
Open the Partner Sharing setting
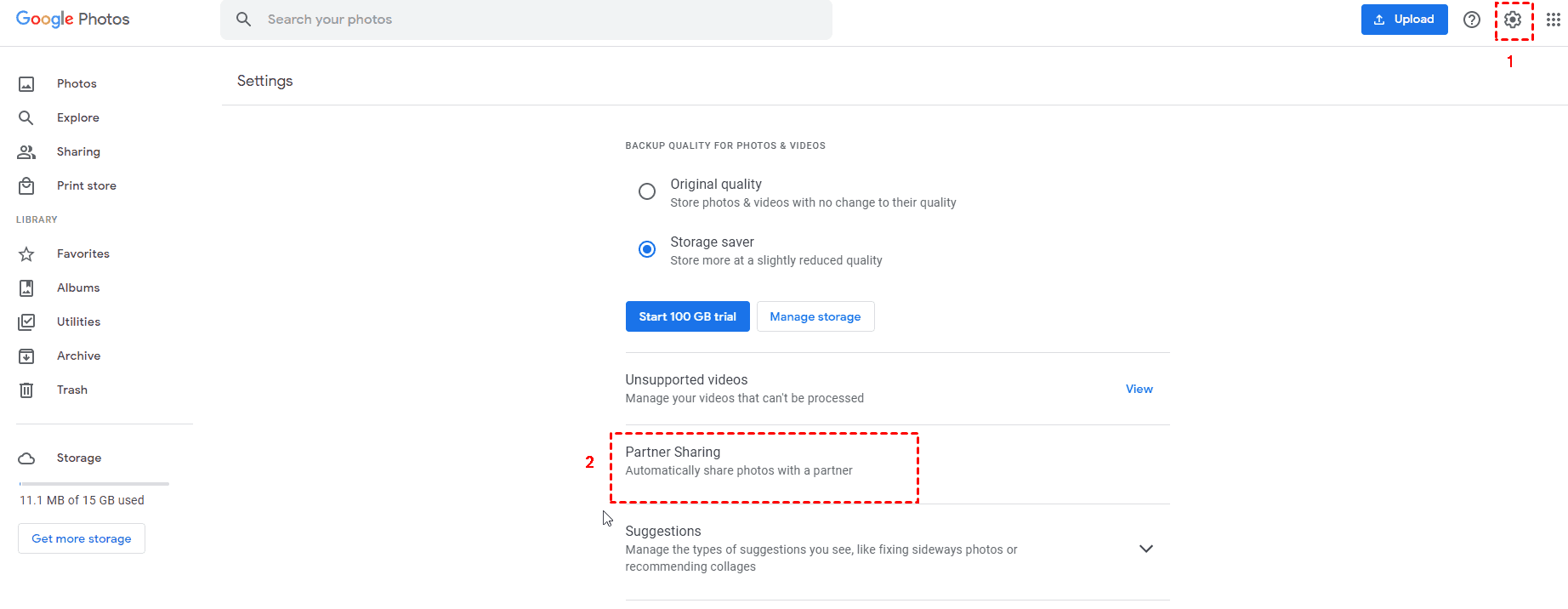click(x=738, y=461)
